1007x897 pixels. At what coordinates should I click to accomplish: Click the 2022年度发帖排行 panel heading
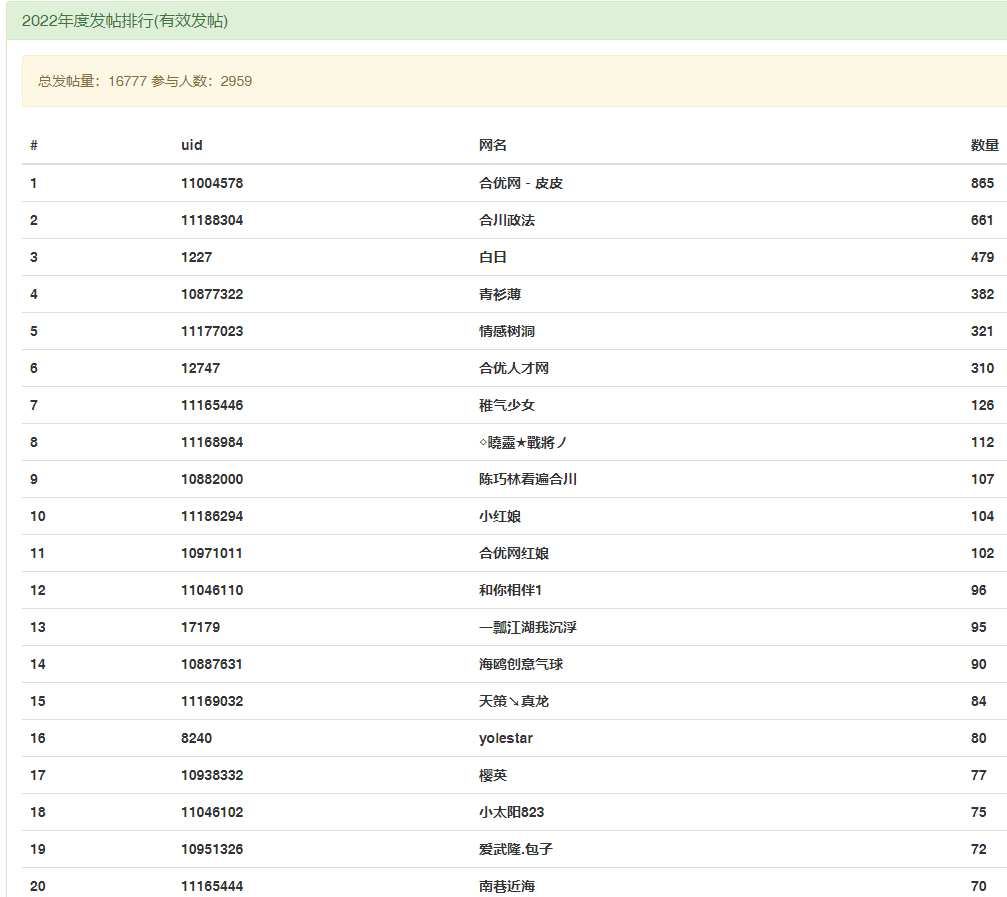(x=125, y=21)
